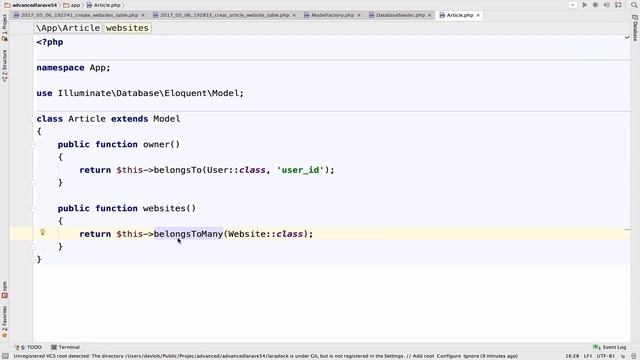This screenshot has width=640, height=360.
Task: Click the app folder in the breadcrumb
Action: point(72,5)
